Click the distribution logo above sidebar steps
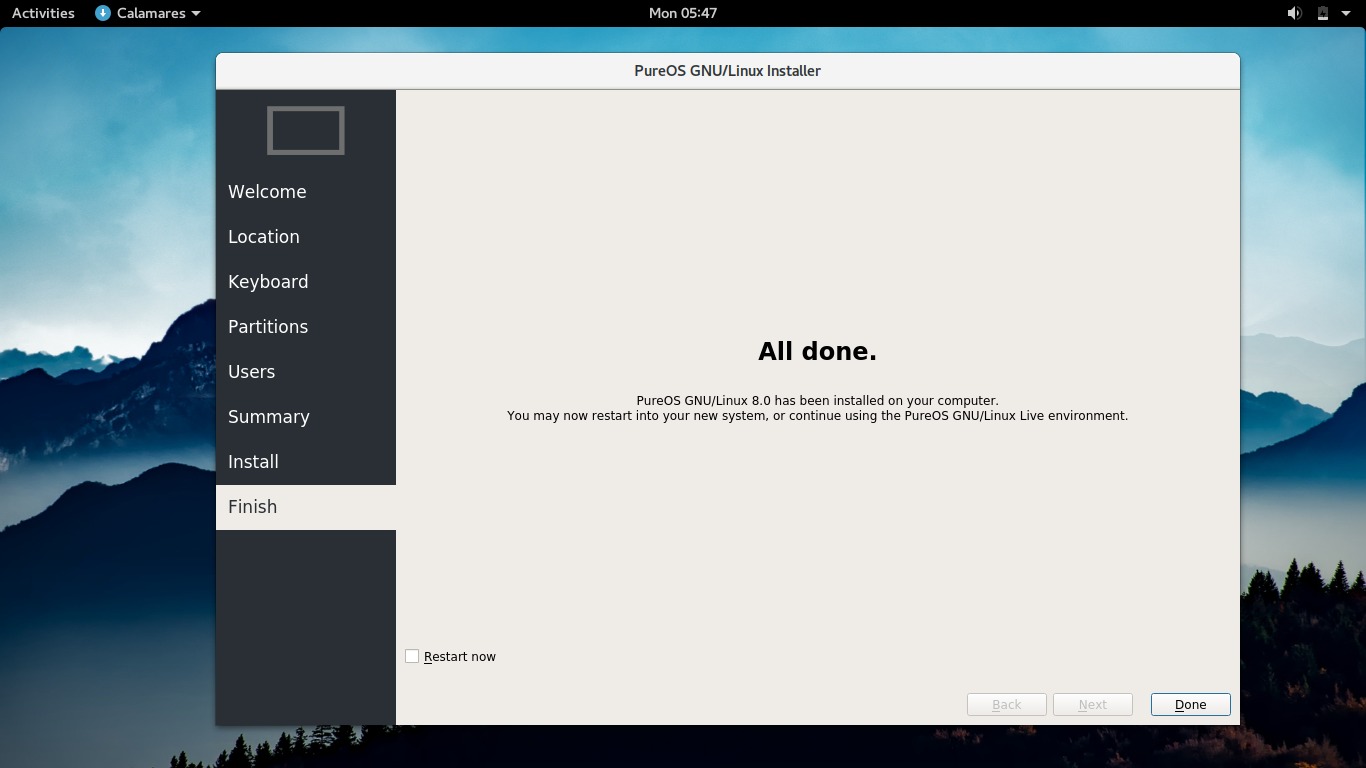This screenshot has width=1366, height=768. pyautogui.click(x=305, y=130)
